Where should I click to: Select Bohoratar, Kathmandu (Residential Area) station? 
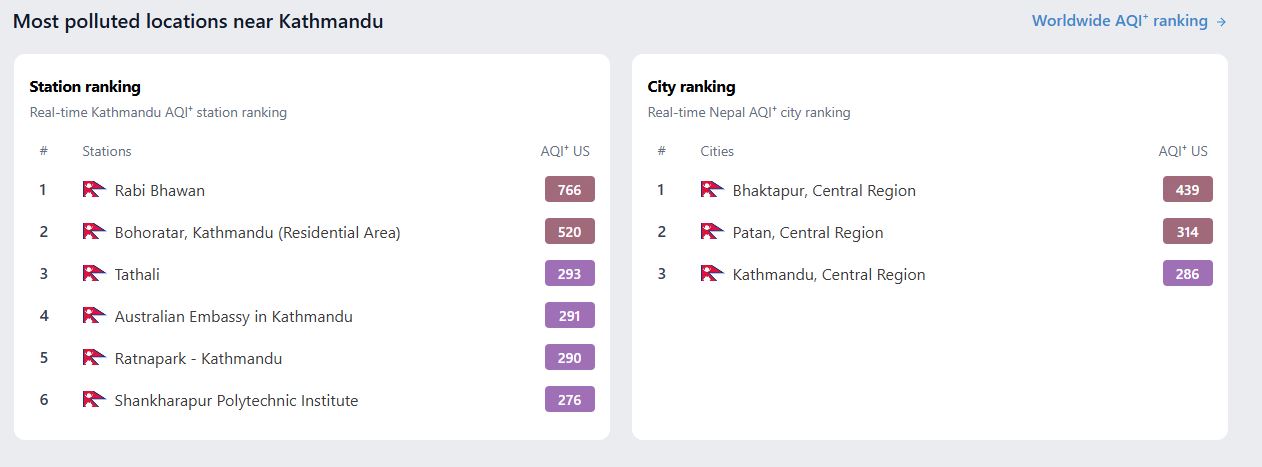(257, 232)
